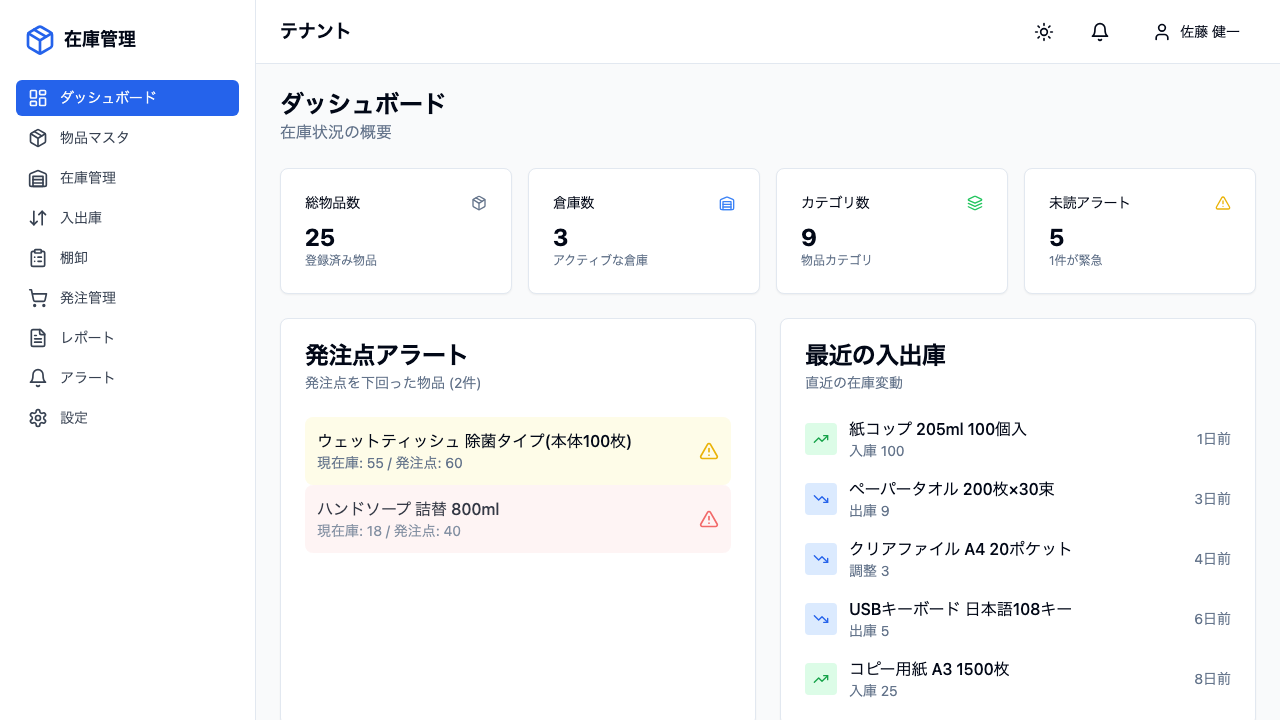This screenshot has height=720, width=1280.
Task: Open the notifications bell in header
Action: tap(1100, 32)
